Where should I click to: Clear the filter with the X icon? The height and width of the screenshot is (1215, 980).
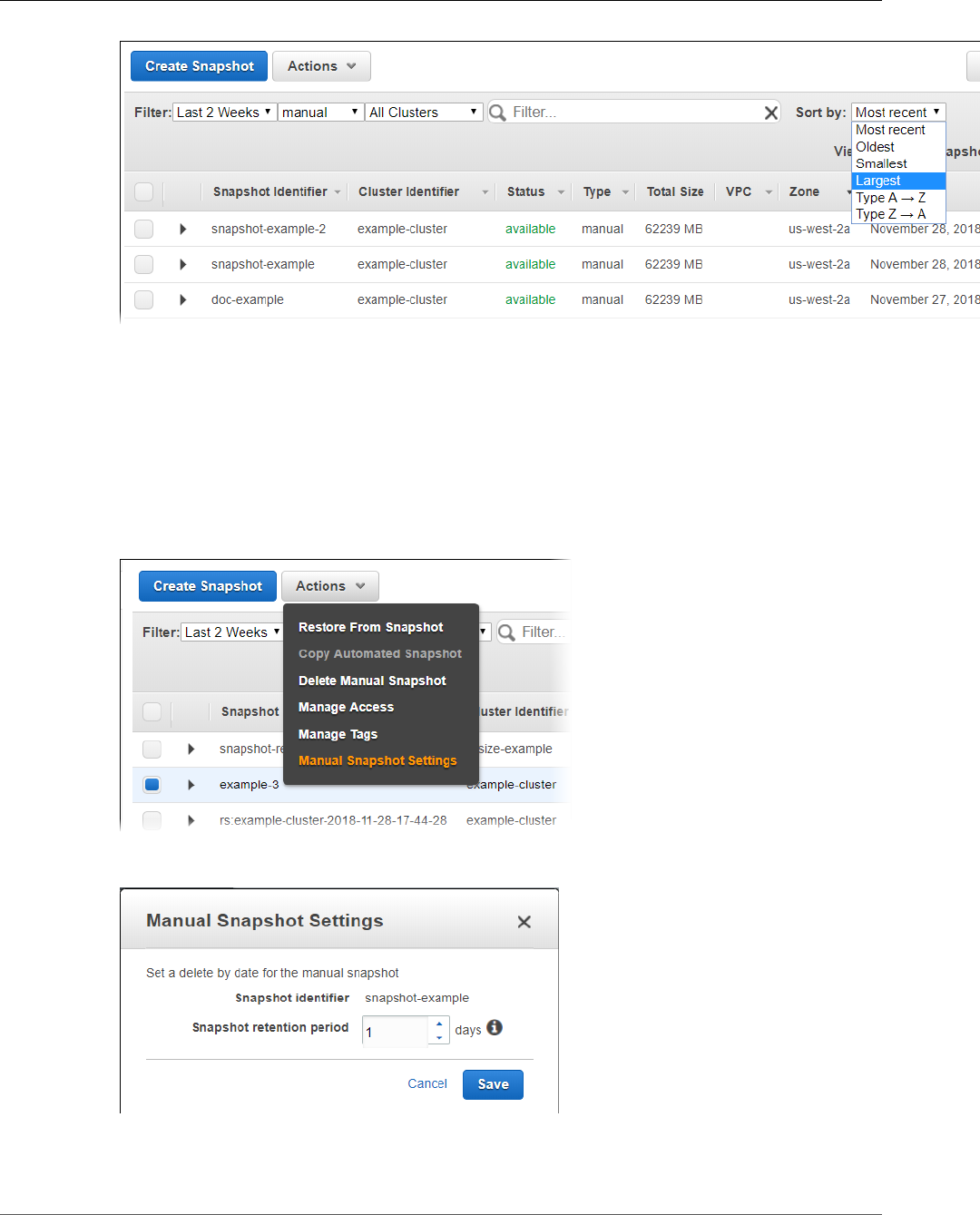point(771,113)
